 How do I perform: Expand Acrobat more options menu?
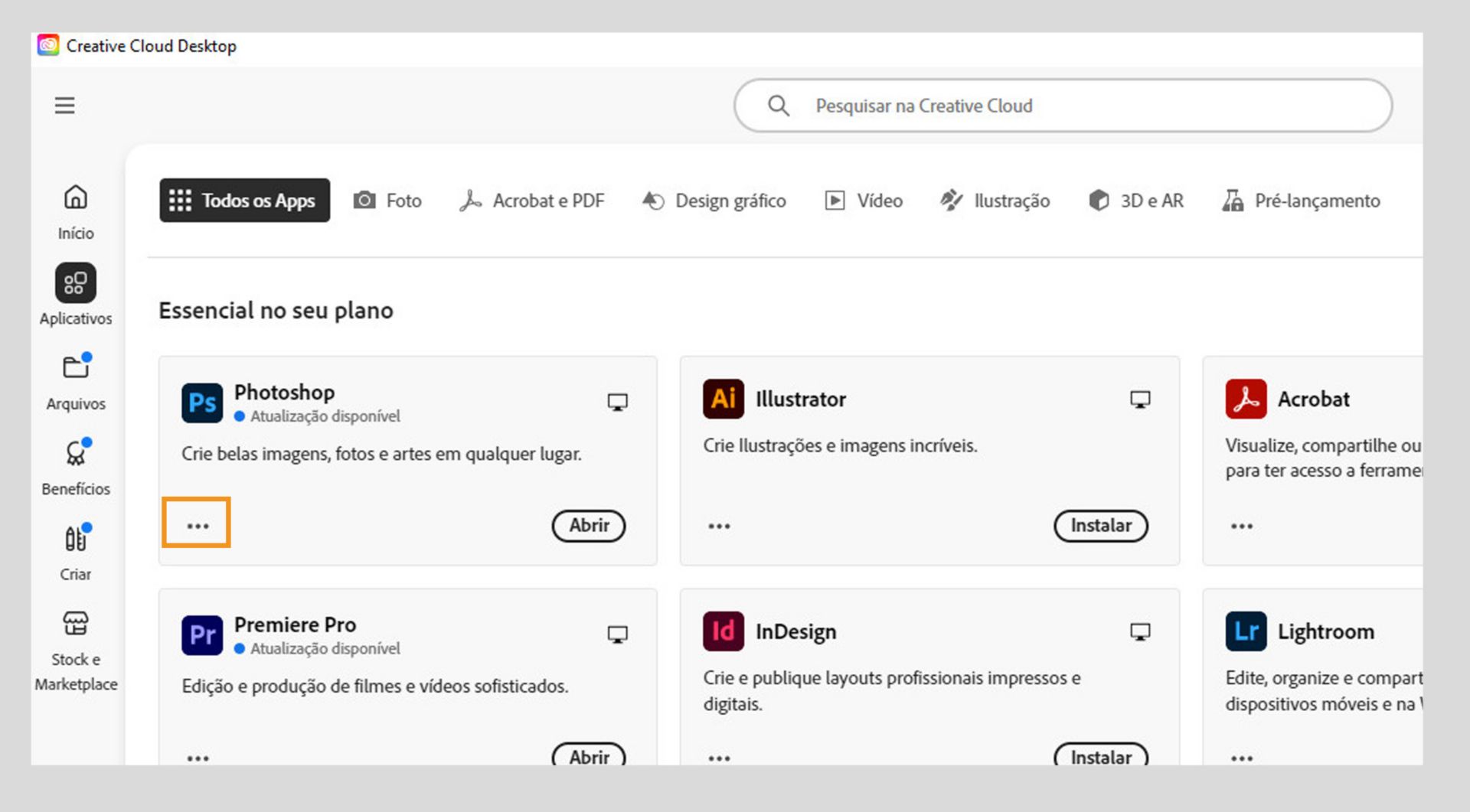point(1242,526)
